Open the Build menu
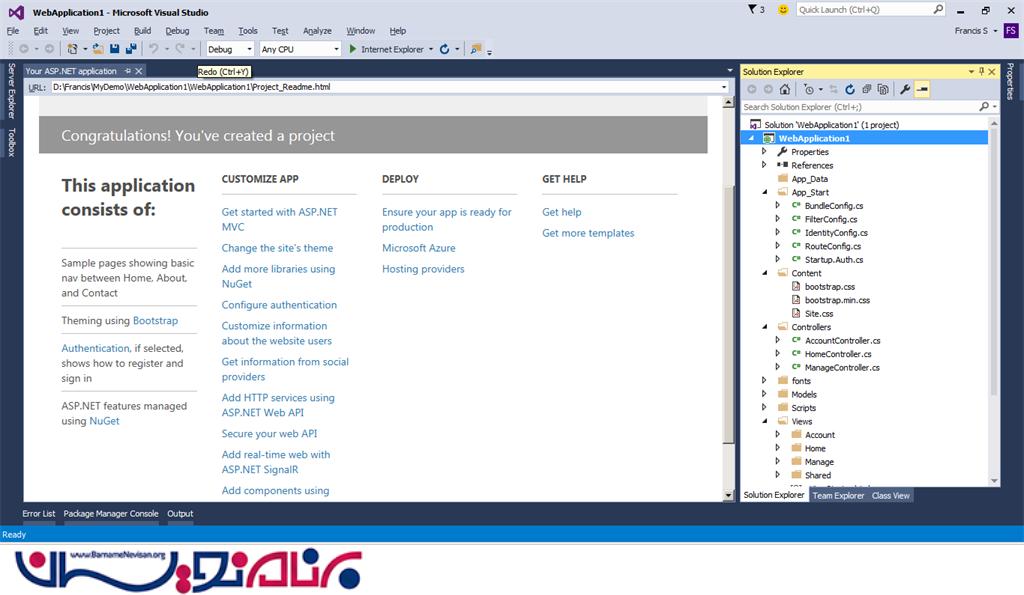1024x595 pixels. point(142,31)
